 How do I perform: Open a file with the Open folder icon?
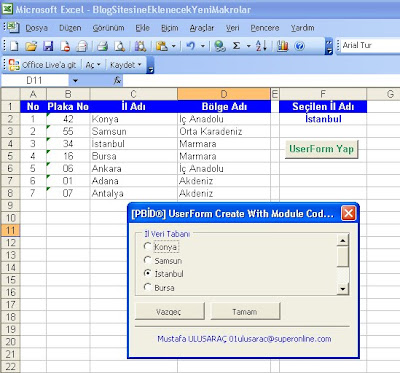(31, 46)
